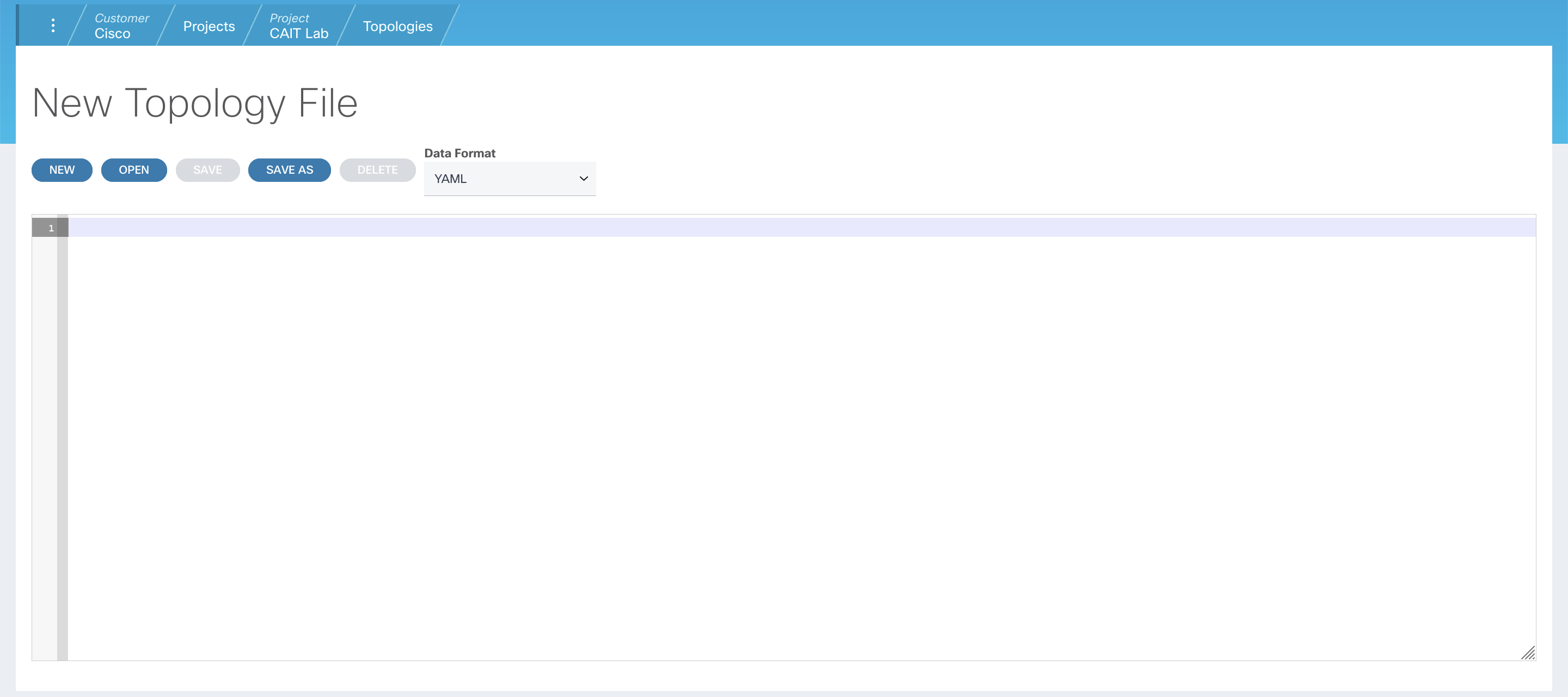1568x697 pixels.
Task: Grab the editor resize handle corner
Action: 1528,653
